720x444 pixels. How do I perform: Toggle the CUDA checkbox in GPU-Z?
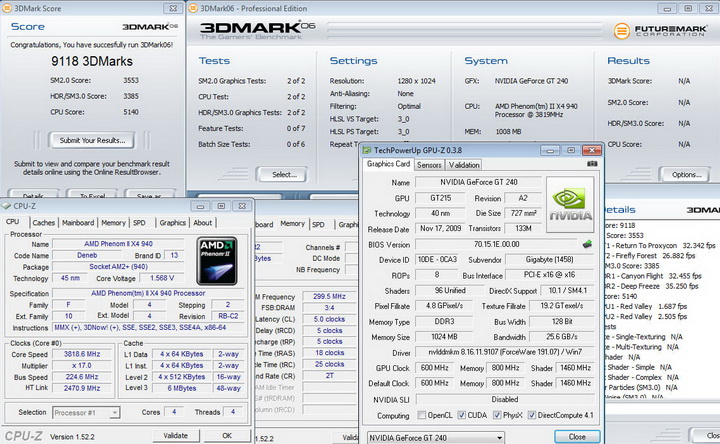[x=461, y=415]
